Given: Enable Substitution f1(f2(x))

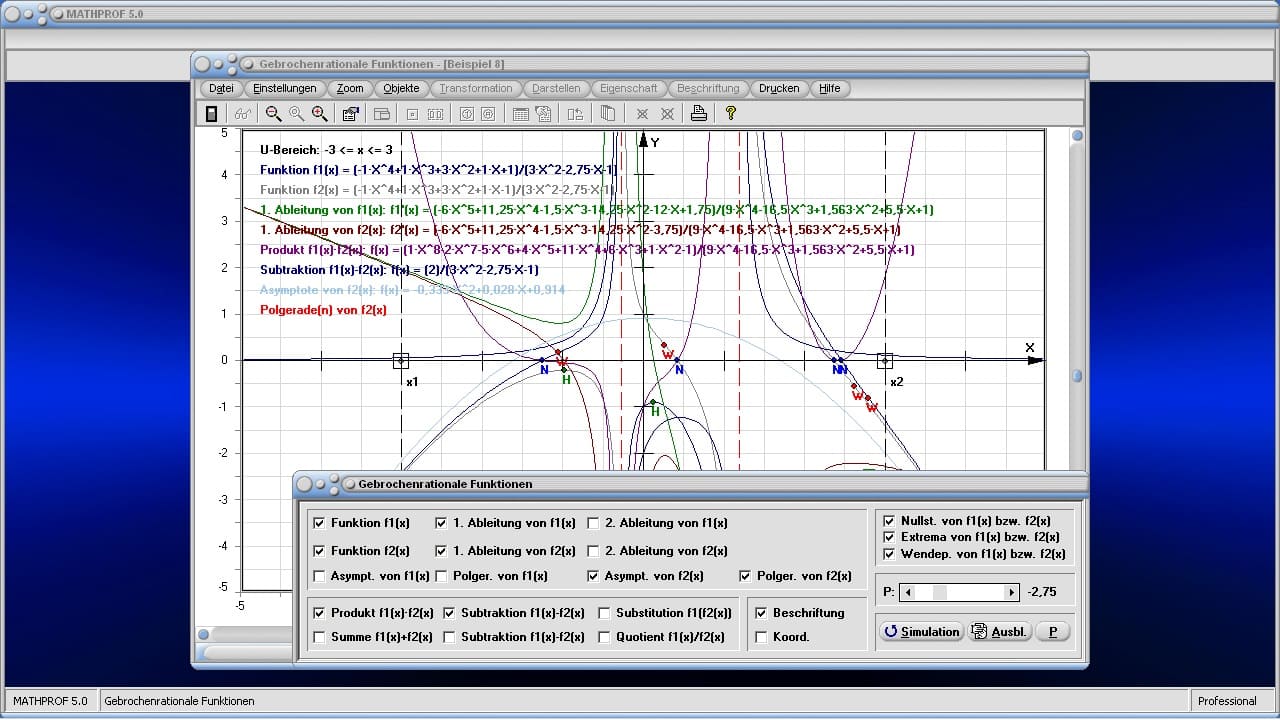Looking at the screenshot, I should (x=605, y=613).
